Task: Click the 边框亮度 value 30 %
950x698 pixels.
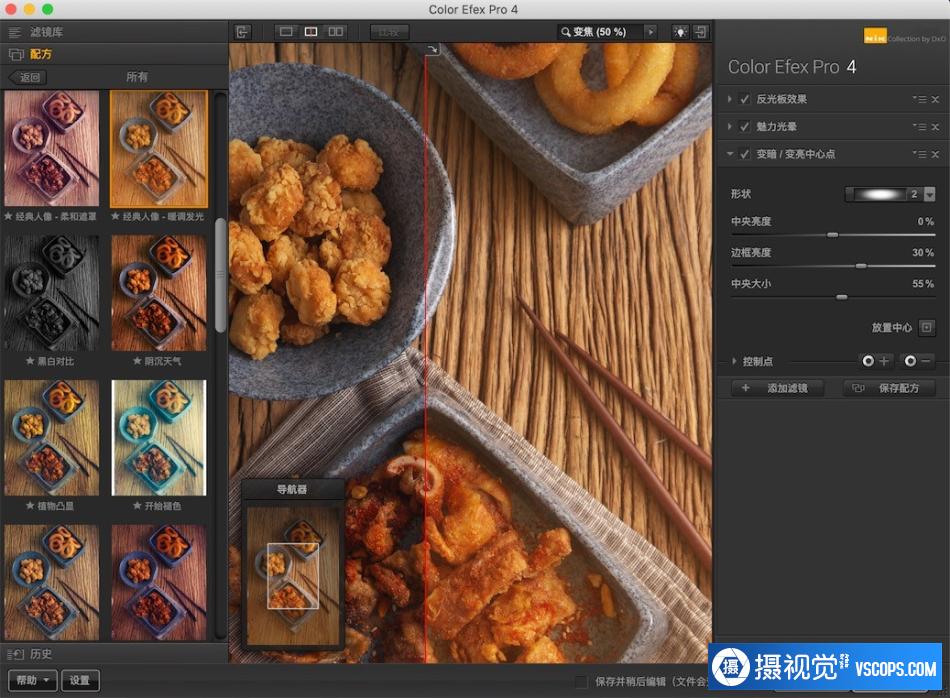Action: point(923,253)
